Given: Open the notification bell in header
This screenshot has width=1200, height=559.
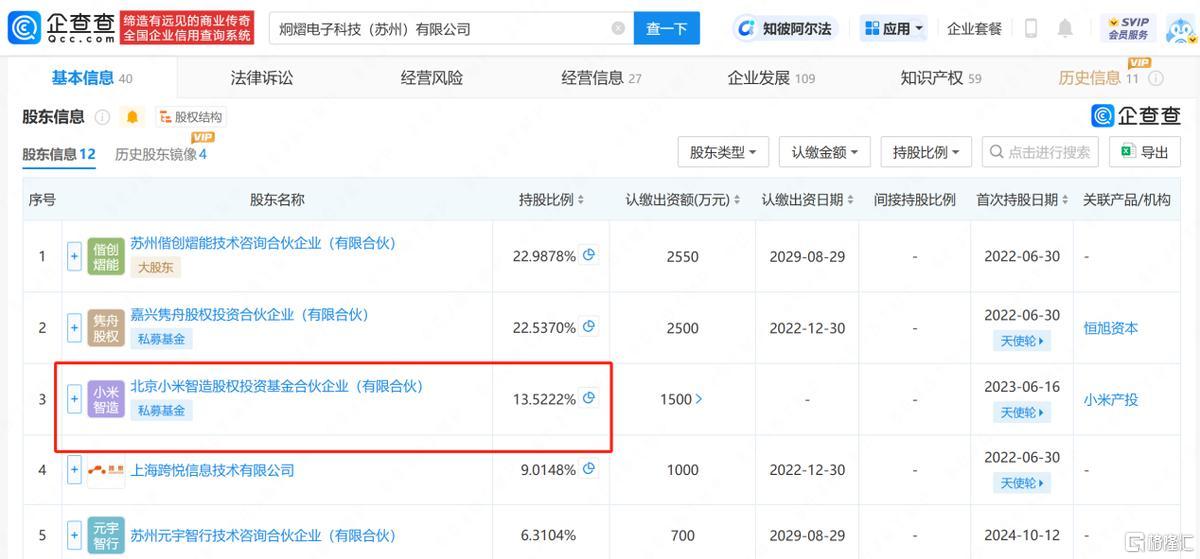Looking at the screenshot, I should pyautogui.click(x=1065, y=29).
